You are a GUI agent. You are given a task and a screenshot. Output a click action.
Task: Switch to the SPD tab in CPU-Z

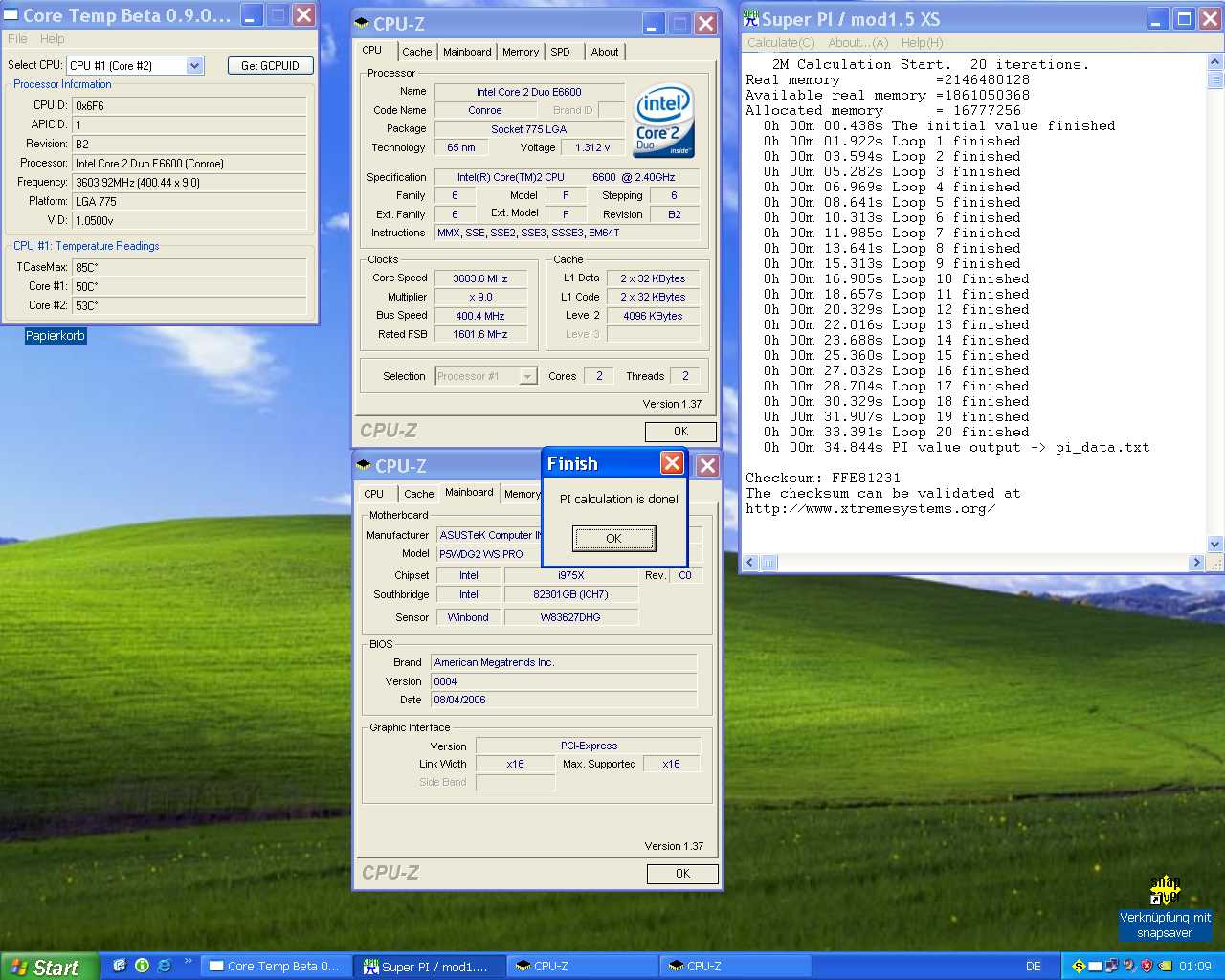coord(560,52)
